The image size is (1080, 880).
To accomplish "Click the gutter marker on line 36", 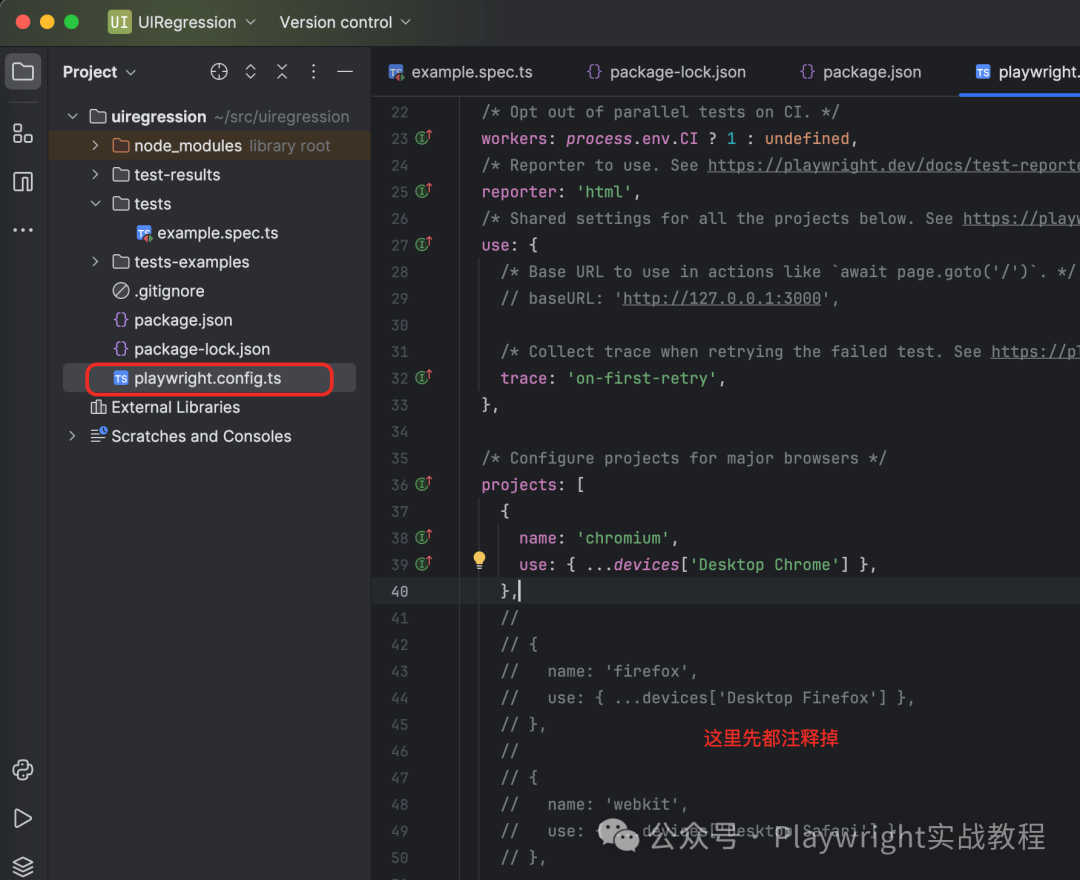I will click(x=424, y=484).
